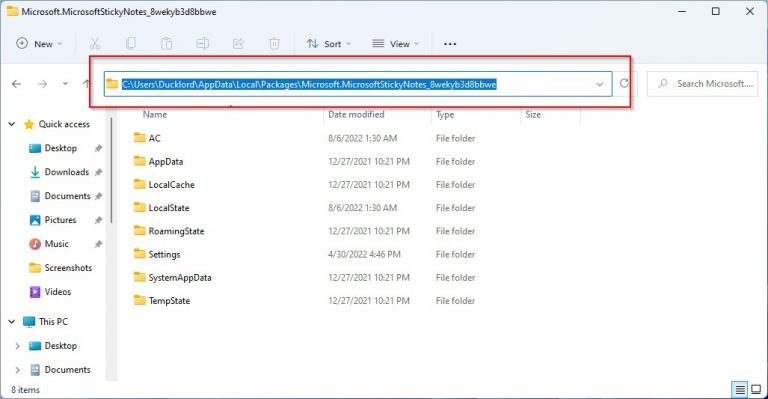Click the Search Microsoft search box
This screenshot has height=399, width=768.
pyautogui.click(x=702, y=84)
